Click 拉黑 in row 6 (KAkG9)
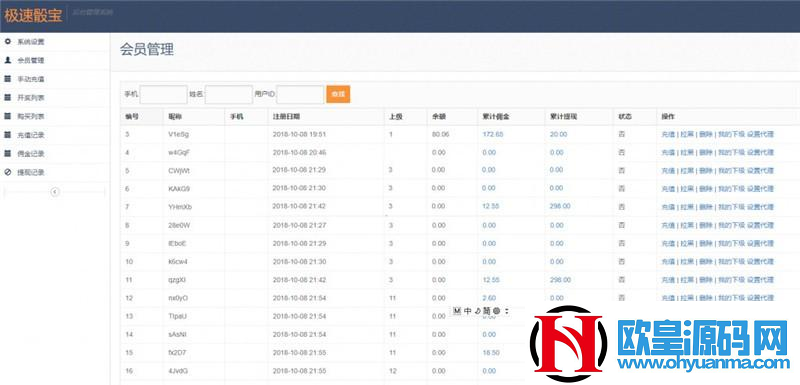This screenshot has width=800, height=385. click(x=687, y=189)
